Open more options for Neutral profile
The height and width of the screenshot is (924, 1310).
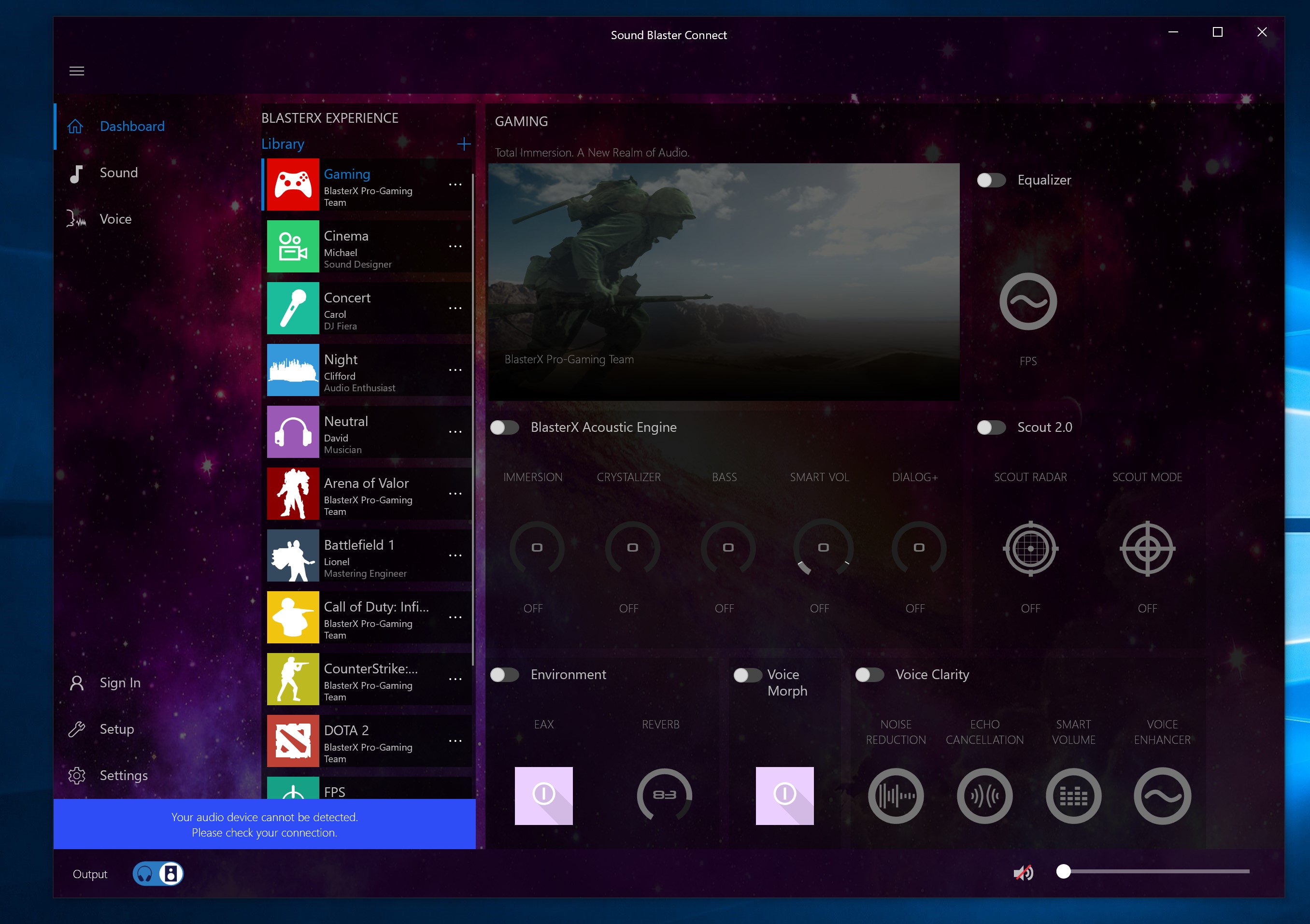click(x=456, y=432)
